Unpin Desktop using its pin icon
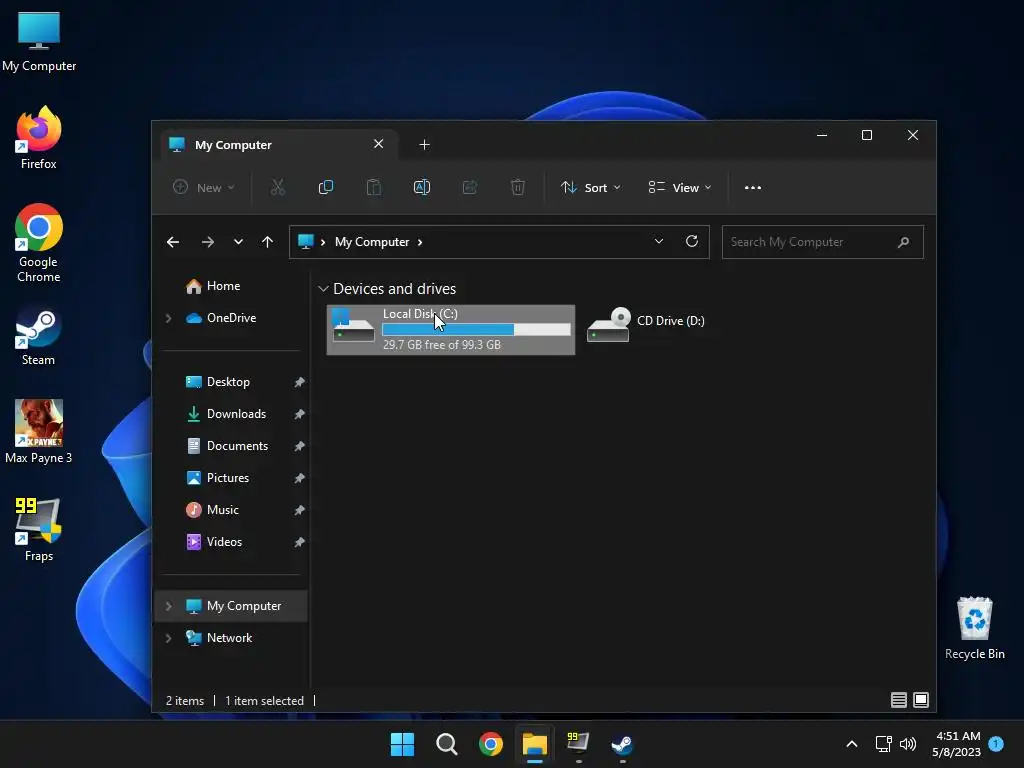The image size is (1024, 768). pyautogui.click(x=299, y=382)
